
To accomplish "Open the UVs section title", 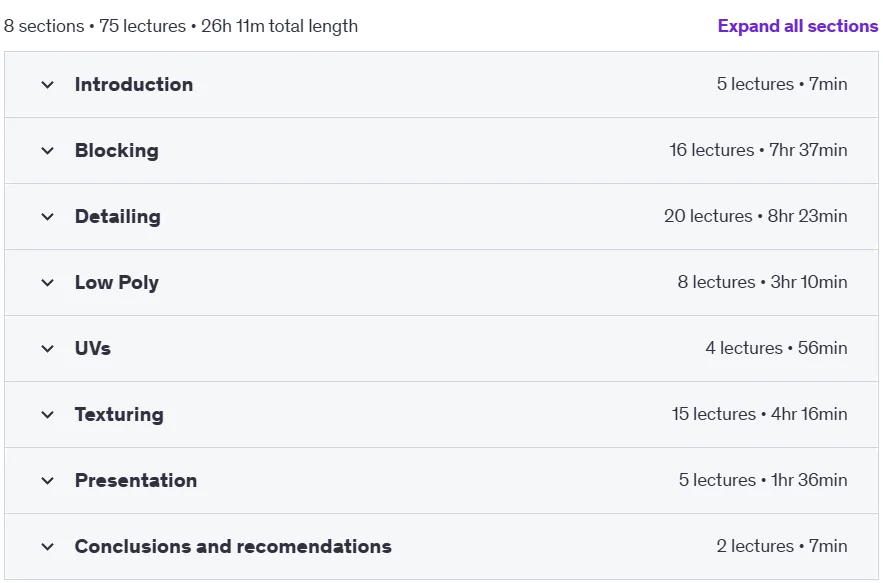I will tap(93, 348).
